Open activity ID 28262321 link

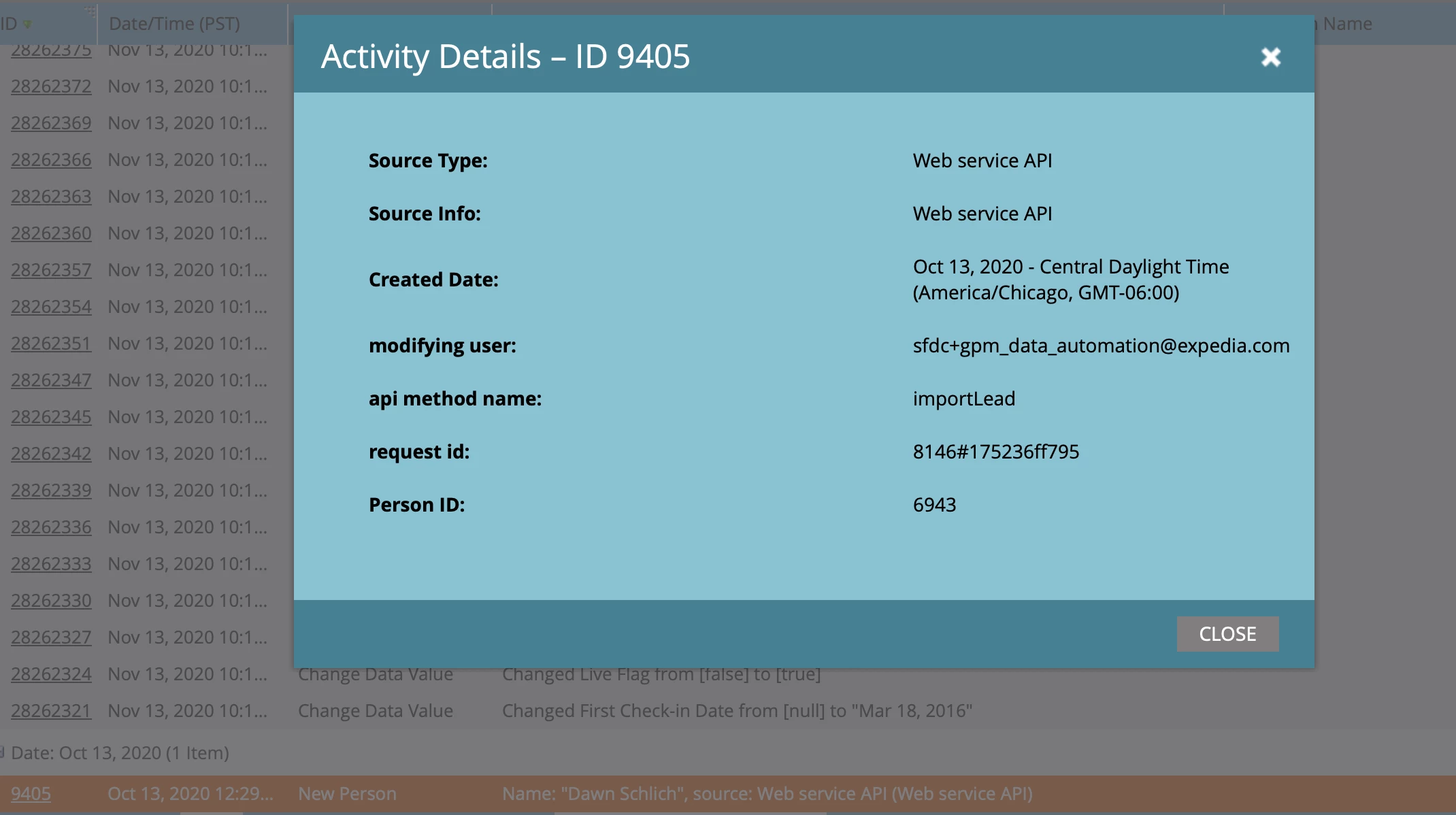point(51,711)
